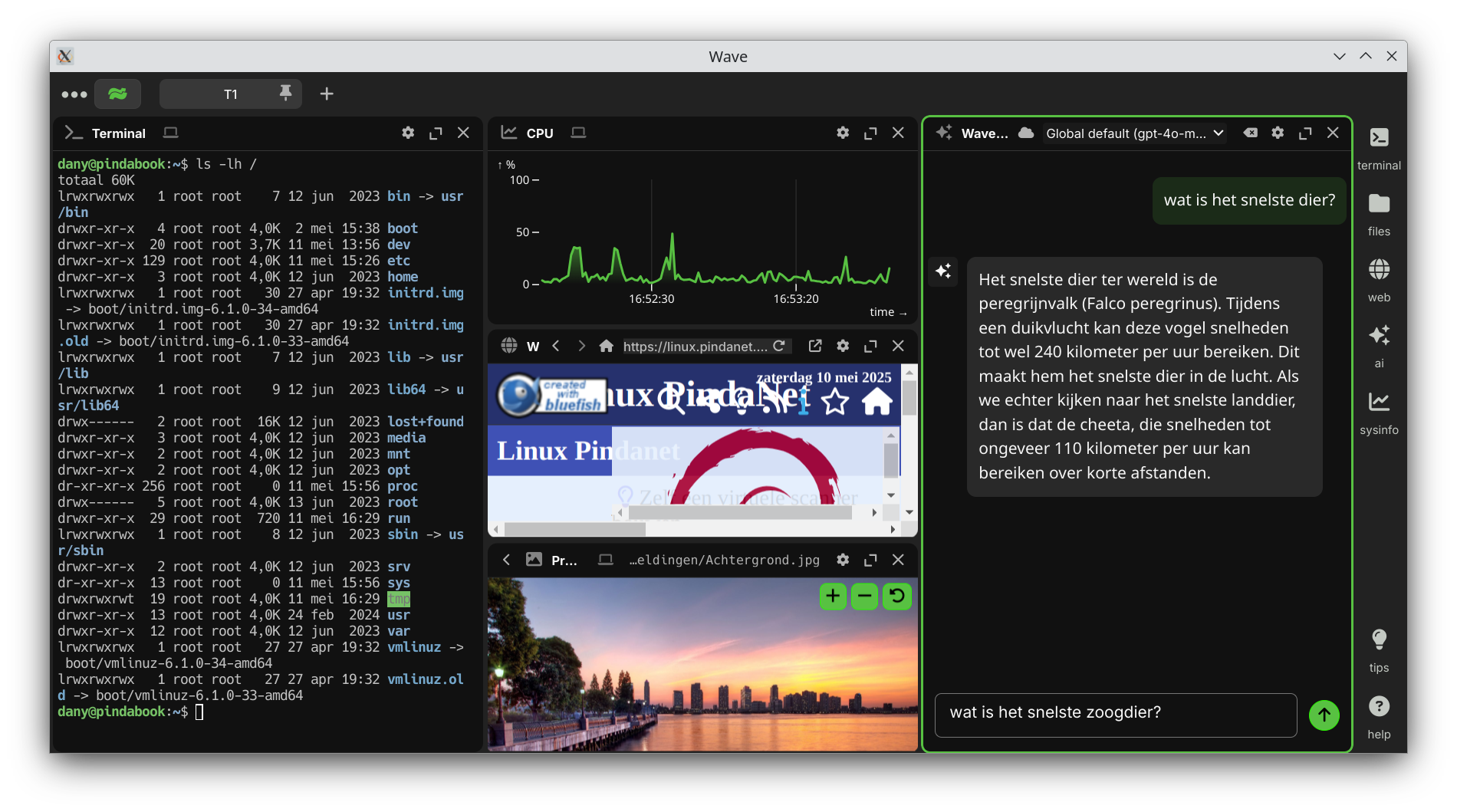This screenshot has width=1457, height=812.
Task: Magnify the Terminal block
Action: pos(436,133)
